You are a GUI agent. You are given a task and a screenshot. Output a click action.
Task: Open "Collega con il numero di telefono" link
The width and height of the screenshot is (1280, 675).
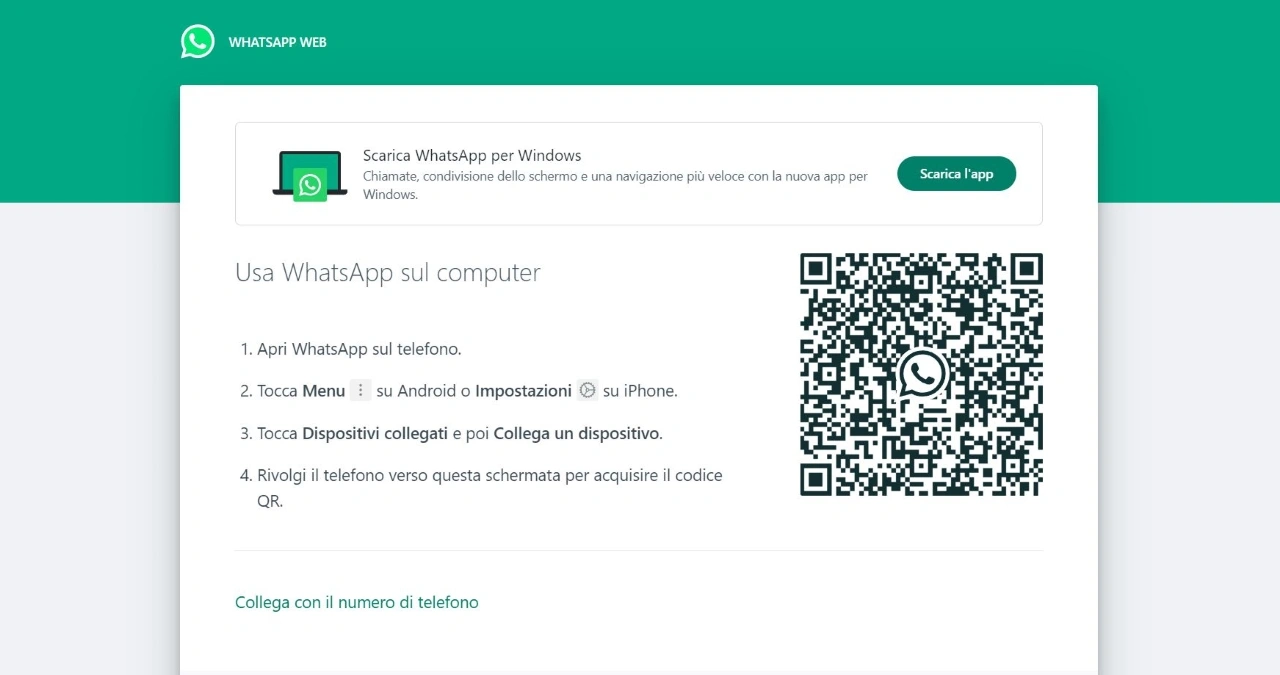356,602
